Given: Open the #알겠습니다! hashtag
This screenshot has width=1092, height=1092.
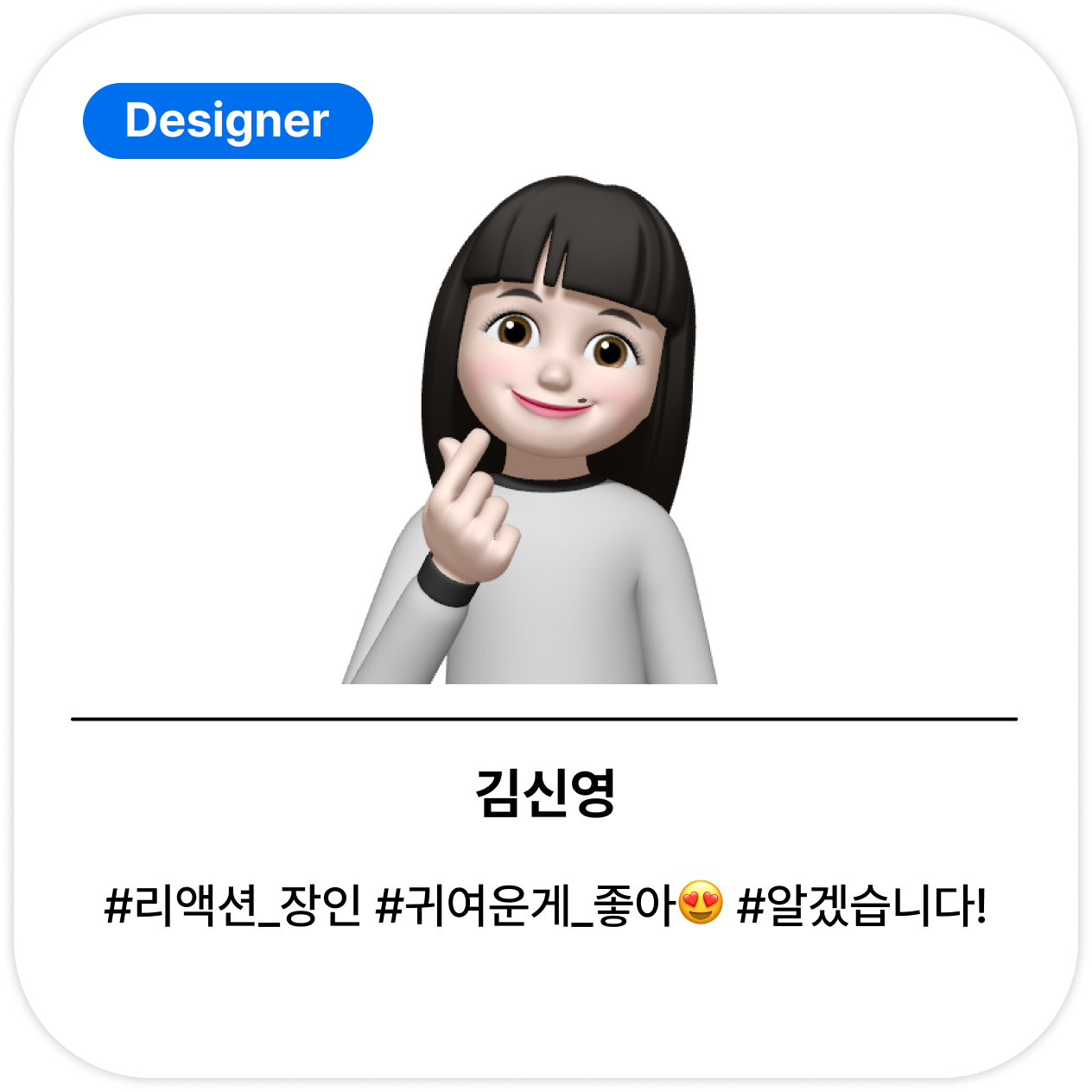Looking at the screenshot, I should (x=861, y=905).
